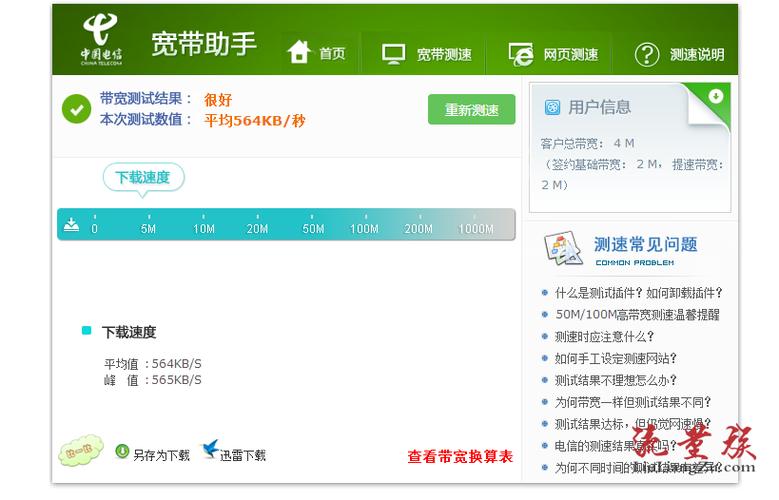The image size is (779, 500).
Task: Click the 5M mark on speed scale
Action: (x=148, y=229)
